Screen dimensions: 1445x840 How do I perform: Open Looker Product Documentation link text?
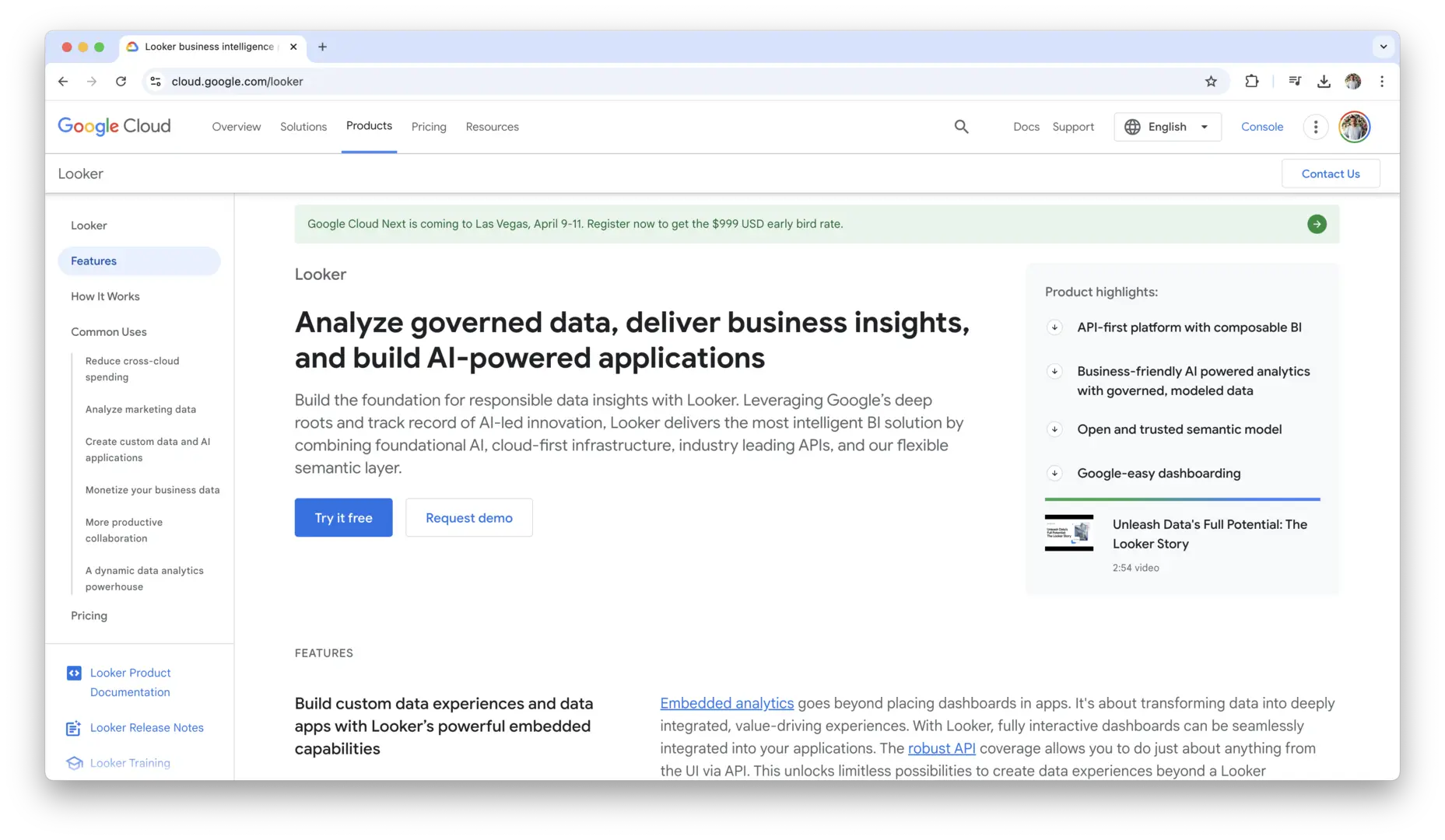click(x=130, y=683)
